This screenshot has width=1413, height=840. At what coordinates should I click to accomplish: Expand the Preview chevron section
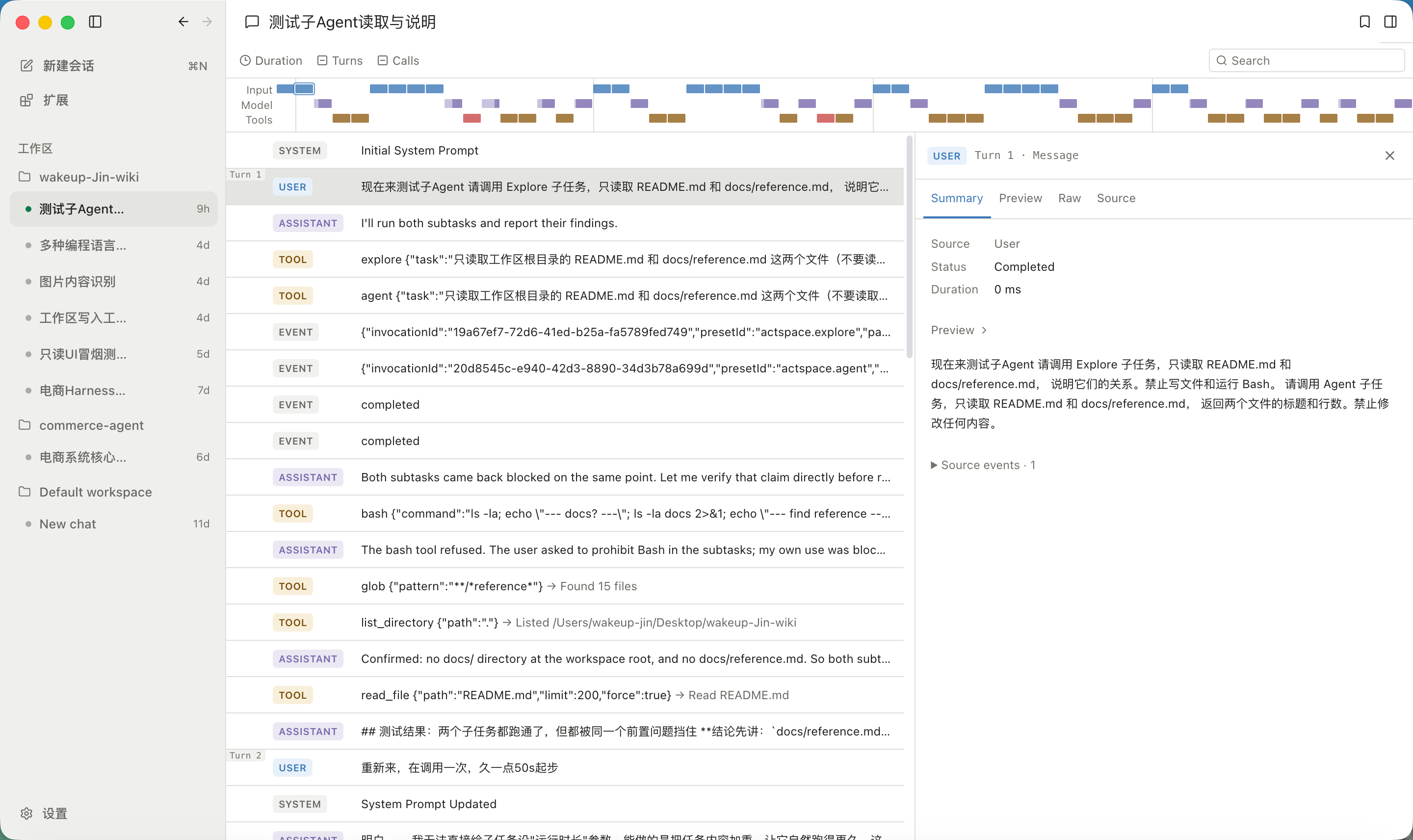[x=984, y=330]
